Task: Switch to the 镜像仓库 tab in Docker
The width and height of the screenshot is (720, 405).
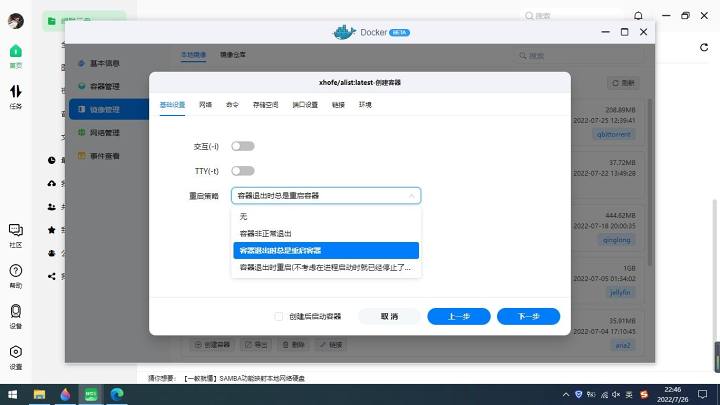Action: coord(233,55)
